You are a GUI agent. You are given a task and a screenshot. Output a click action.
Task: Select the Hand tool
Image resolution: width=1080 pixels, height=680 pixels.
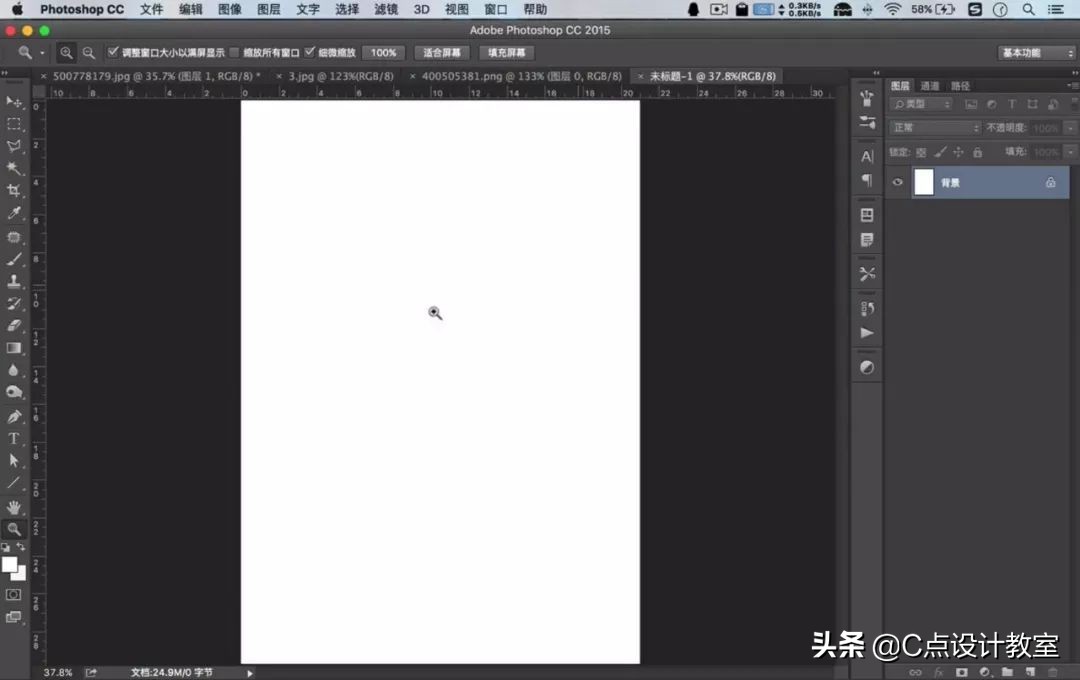[14, 507]
